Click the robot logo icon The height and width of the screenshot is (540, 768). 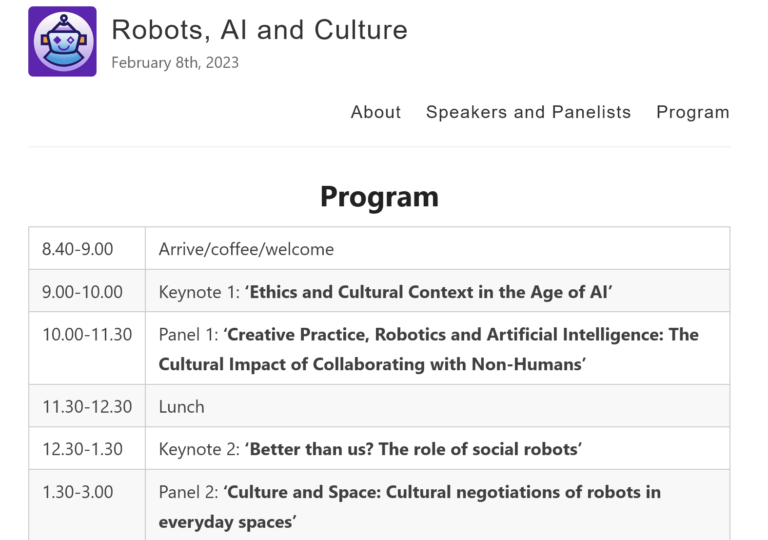(x=62, y=42)
